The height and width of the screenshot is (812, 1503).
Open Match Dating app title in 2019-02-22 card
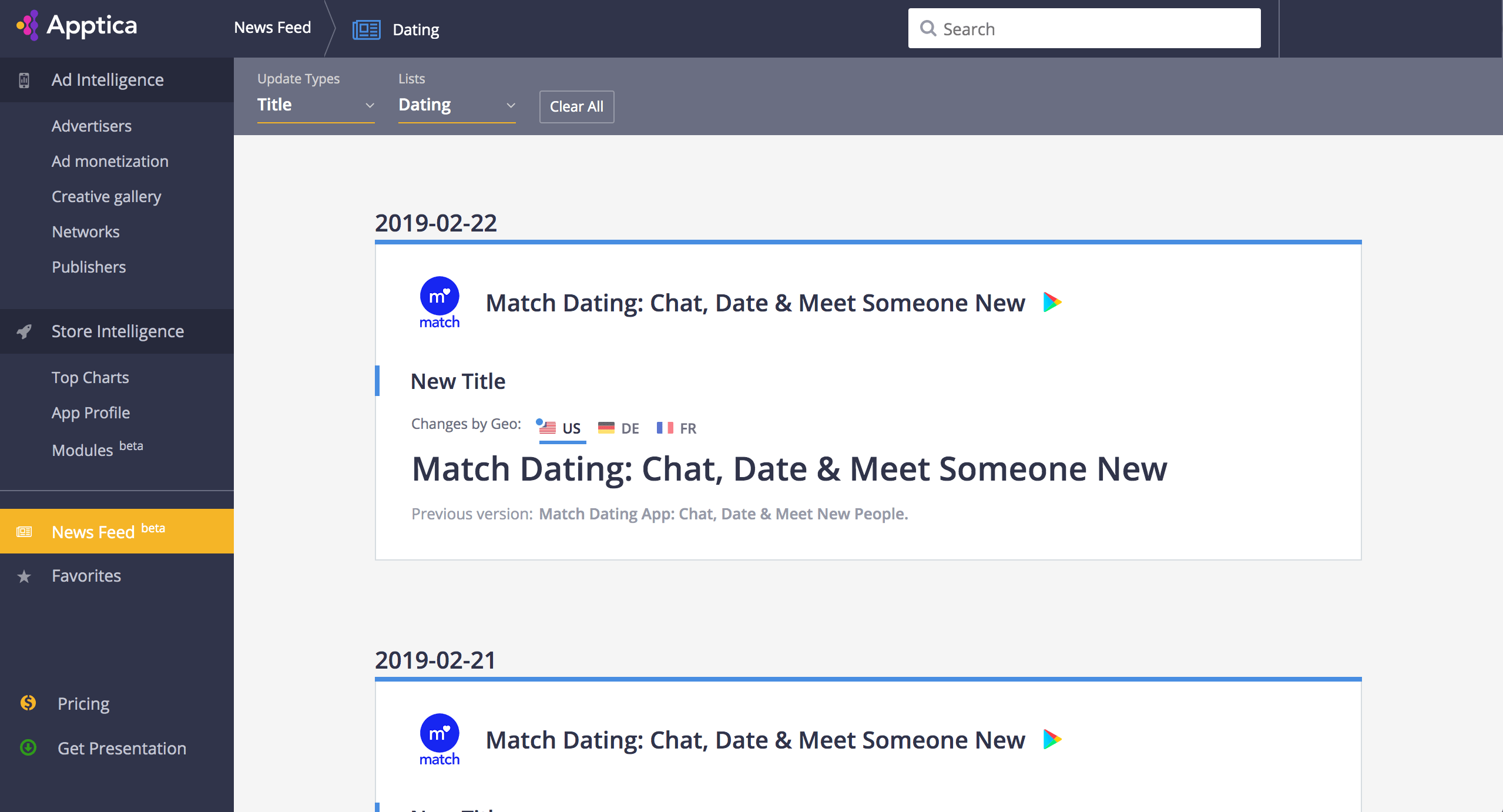coord(756,303)
